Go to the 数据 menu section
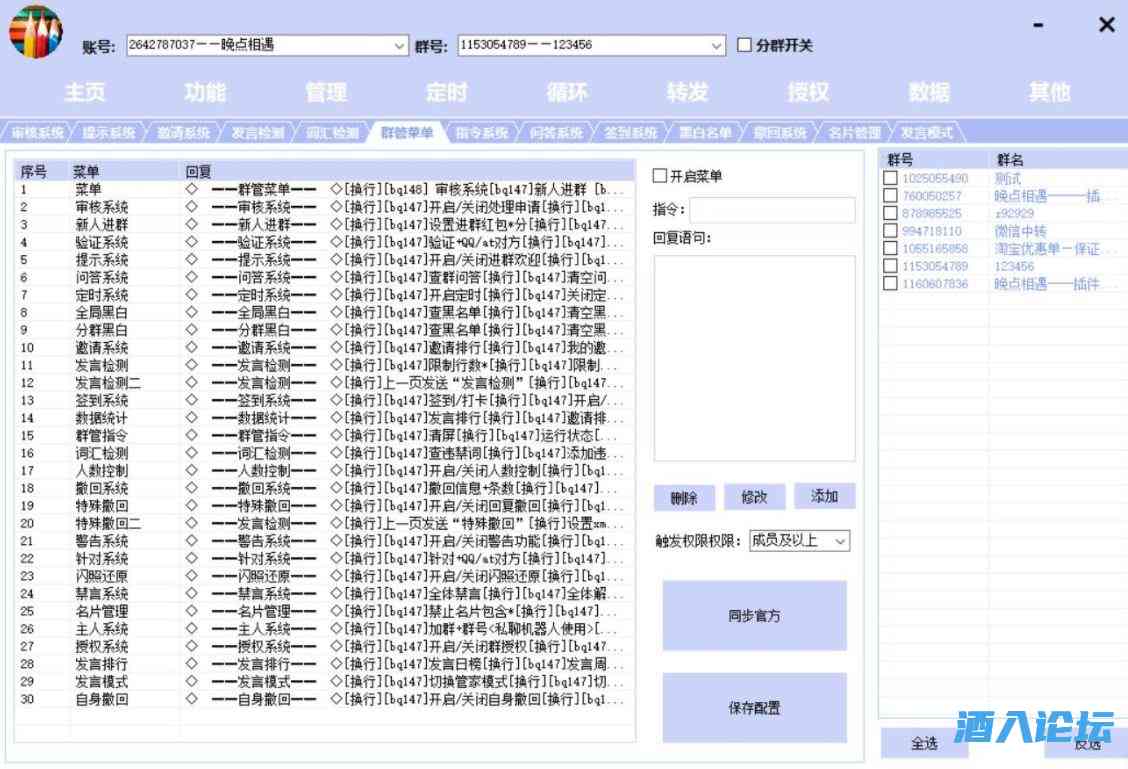The width and height of the screenshot is (1128, 769). click(929, 92)
